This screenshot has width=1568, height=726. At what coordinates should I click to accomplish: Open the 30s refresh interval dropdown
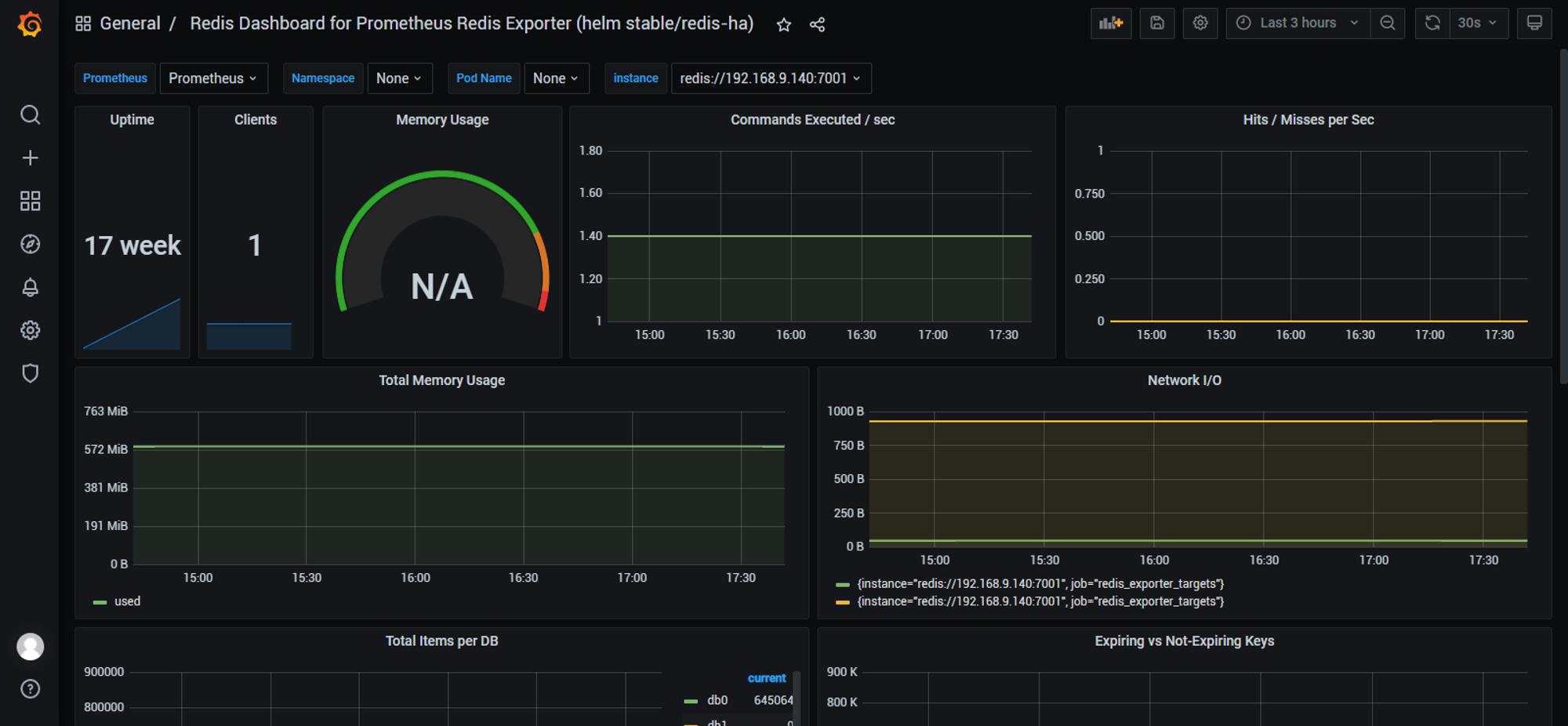(x=1478, y=24)
